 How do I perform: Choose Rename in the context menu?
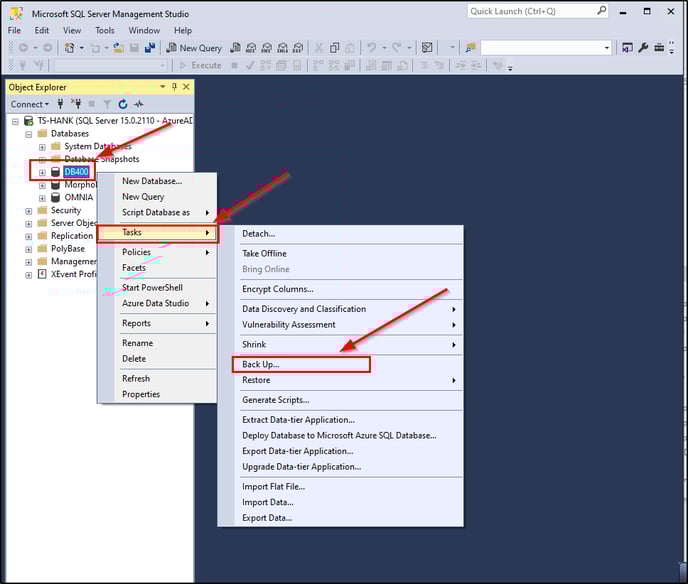pyautogui.click(x=157, y=343)
